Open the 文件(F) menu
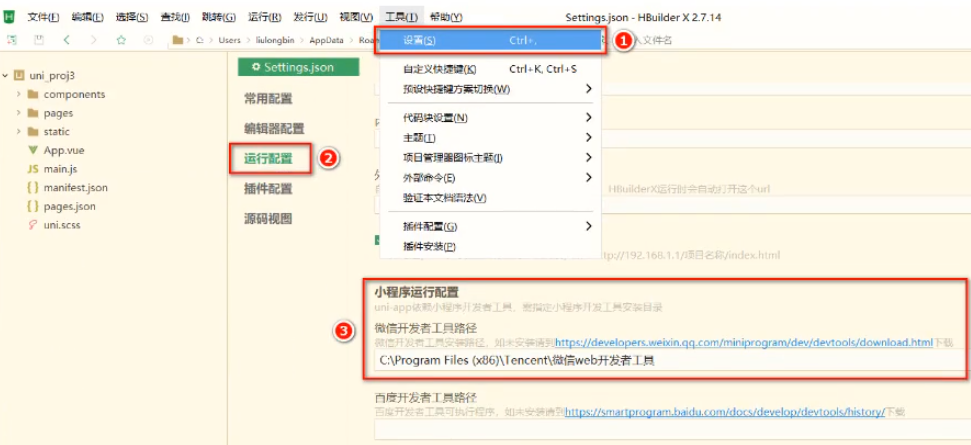Image resolution: width=971 pixels, height=445 pixels. click(x=43, y=17)
